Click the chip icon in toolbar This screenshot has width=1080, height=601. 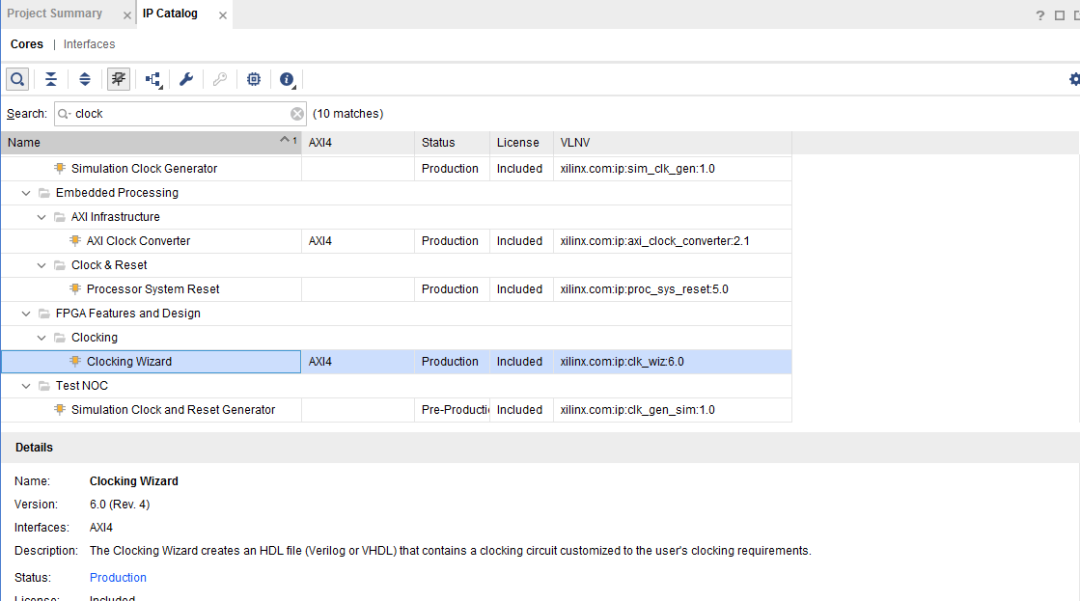click(x=254, y=79)
